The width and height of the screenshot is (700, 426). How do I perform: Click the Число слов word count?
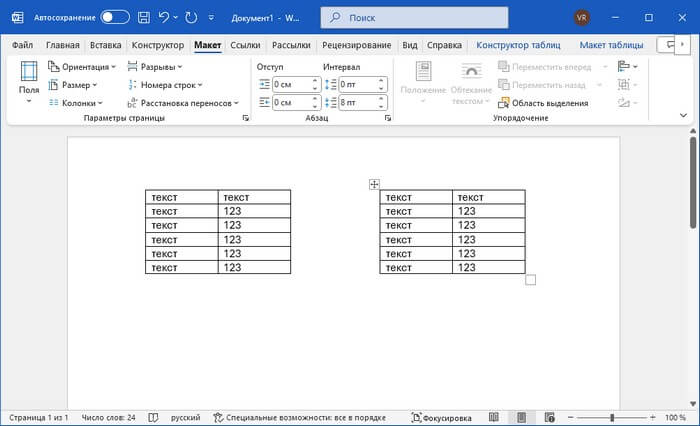click(107, 417)
